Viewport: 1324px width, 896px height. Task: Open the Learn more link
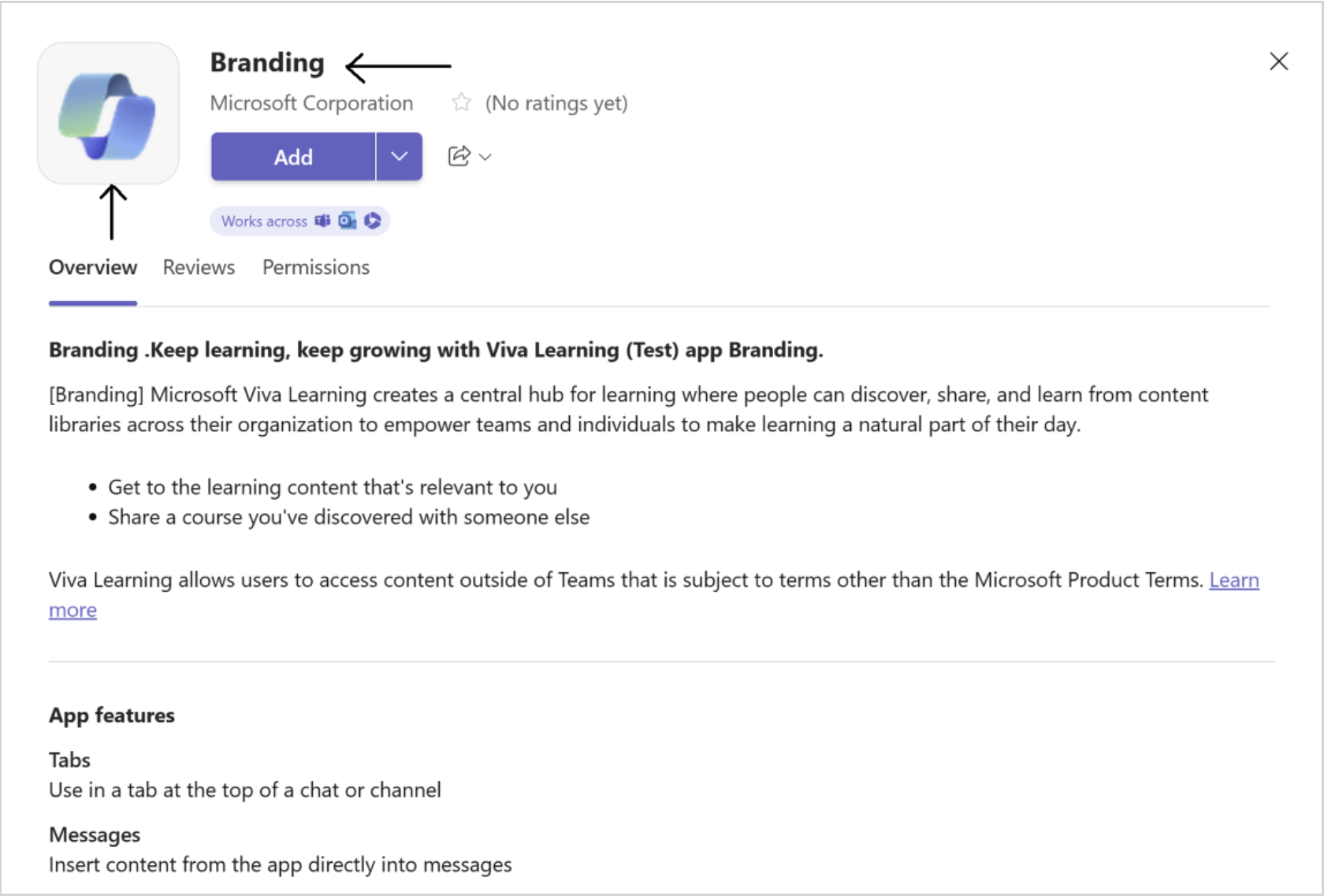(x=1234, y=581)
